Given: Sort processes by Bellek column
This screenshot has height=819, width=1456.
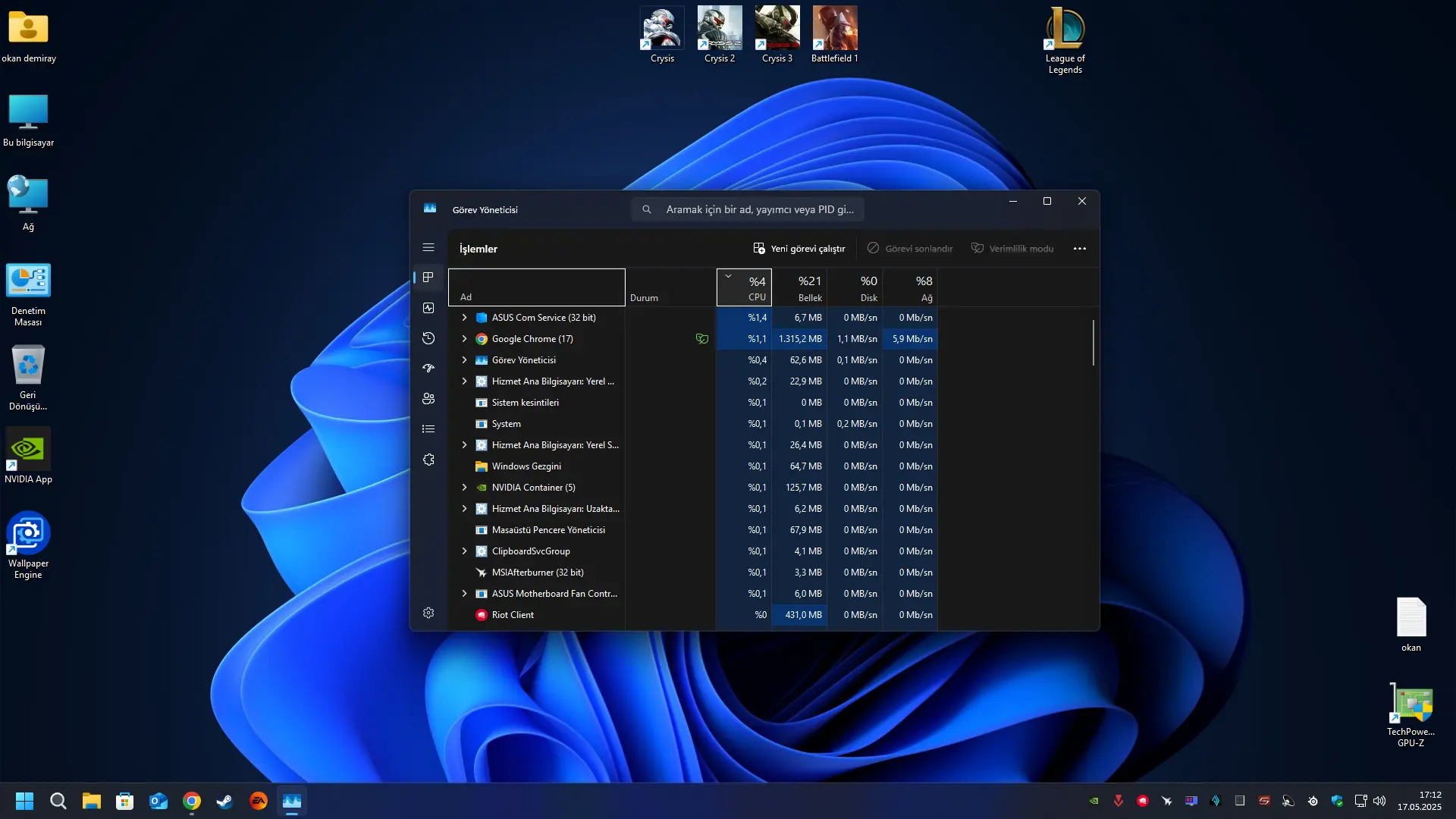Looking at the screenshot, I should [799, 287].
